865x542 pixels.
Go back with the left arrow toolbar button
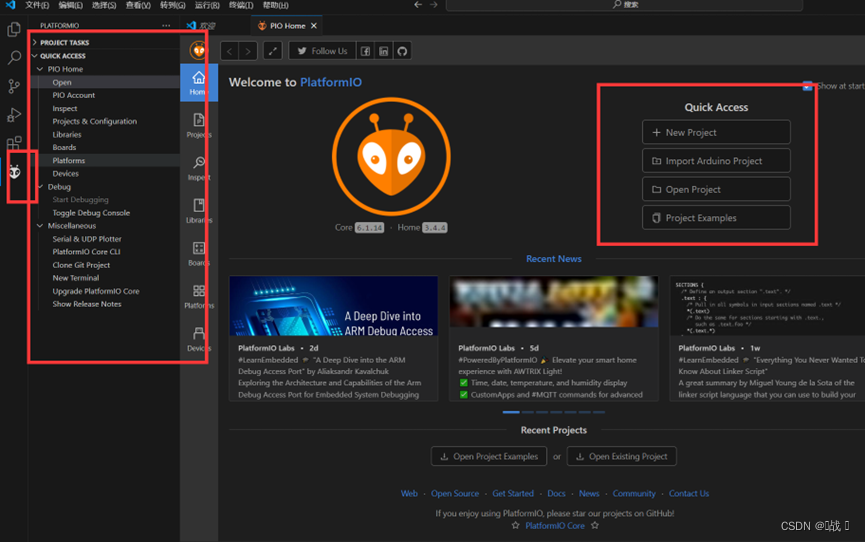click(229, 51)
